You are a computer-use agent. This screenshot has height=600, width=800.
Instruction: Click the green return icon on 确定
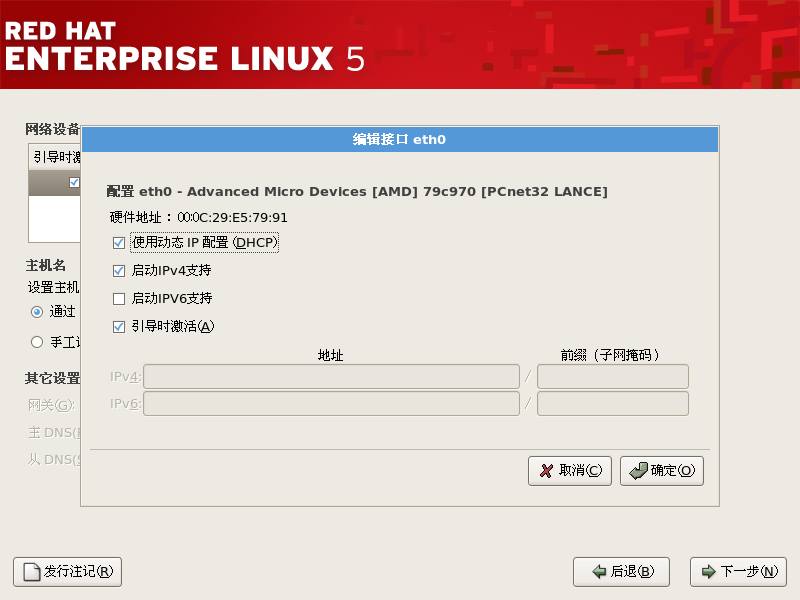pyautogui.click(x=639, y=470)
